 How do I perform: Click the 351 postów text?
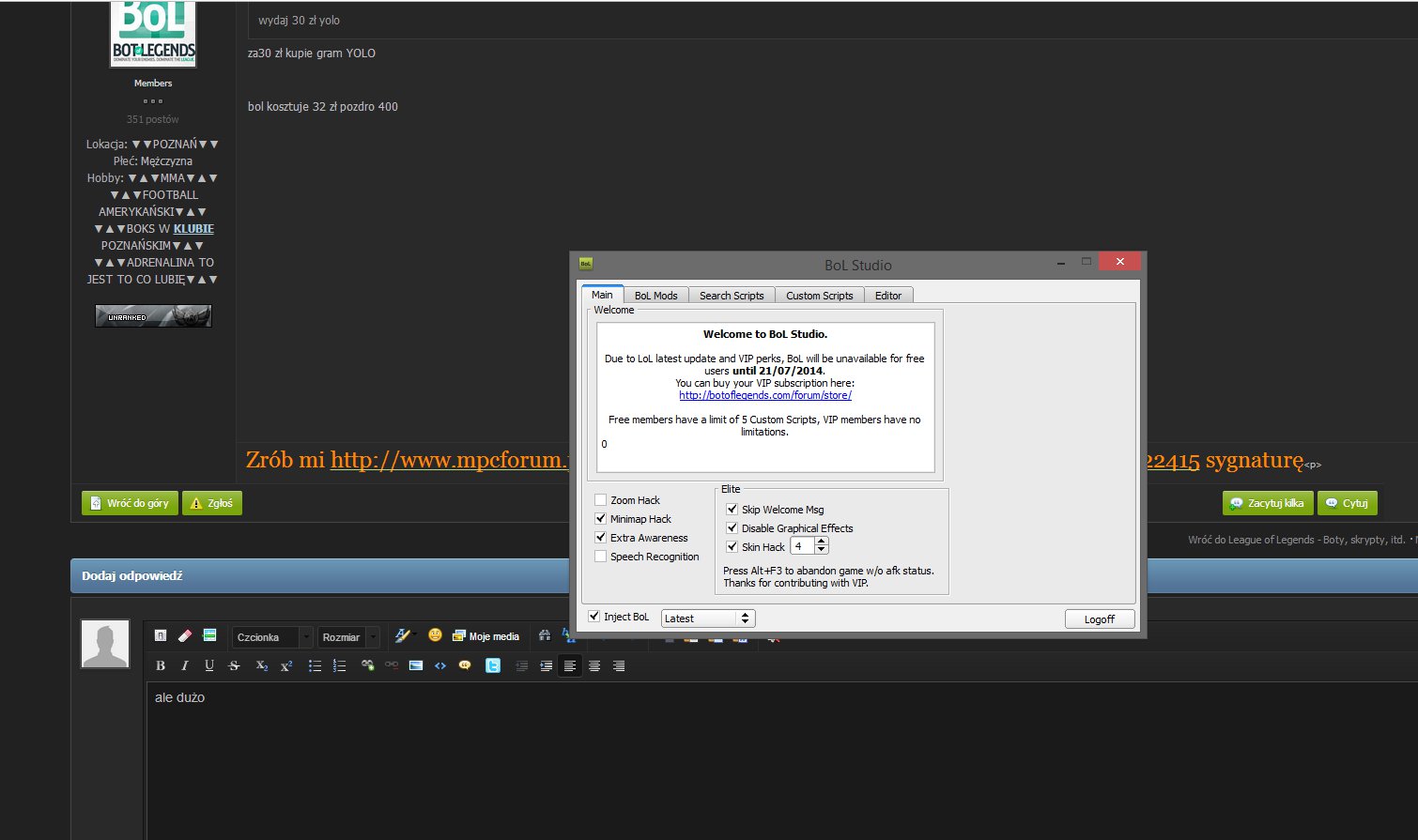[x=153, y=119]
